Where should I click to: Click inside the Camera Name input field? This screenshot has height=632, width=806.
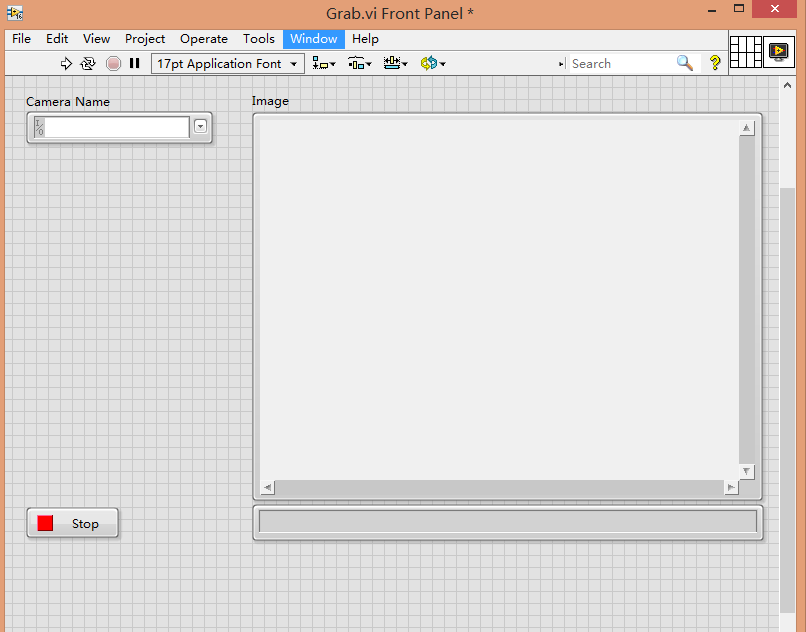click(116, 127)
